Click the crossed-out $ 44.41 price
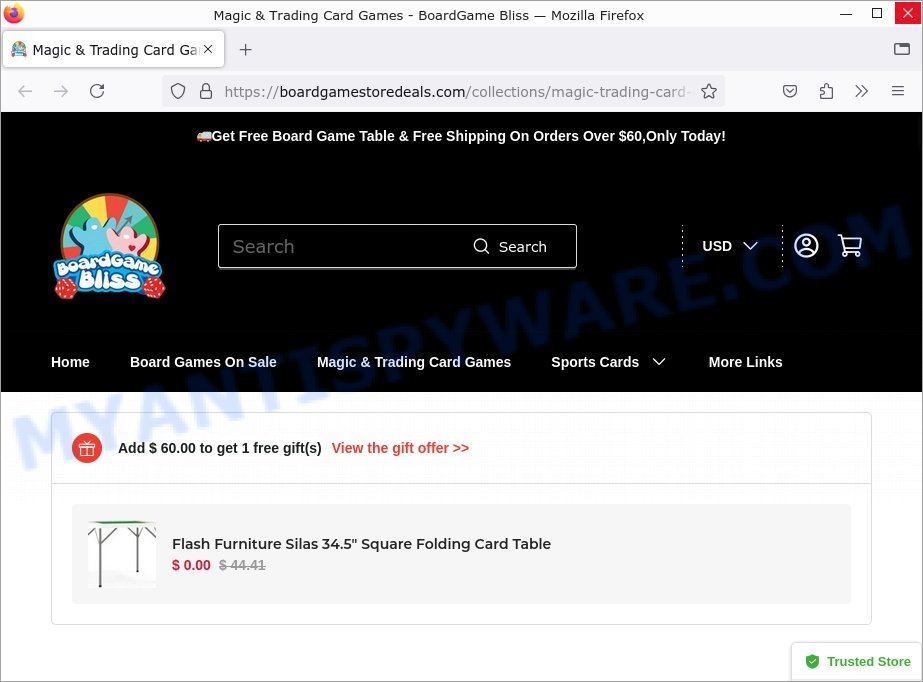Image resolution: width=923 pixels, height=682 pixels. click(x=242, y=565)
